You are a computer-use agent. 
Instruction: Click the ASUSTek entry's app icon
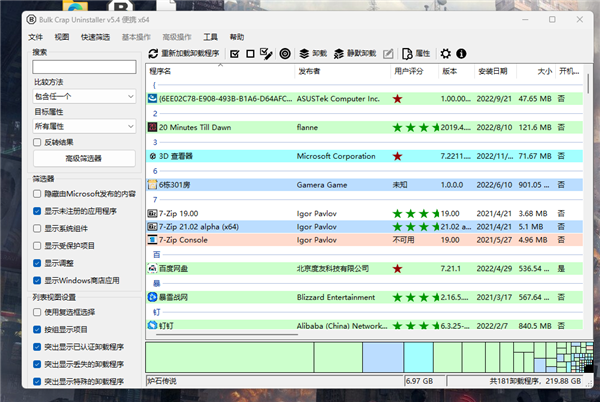152,99
